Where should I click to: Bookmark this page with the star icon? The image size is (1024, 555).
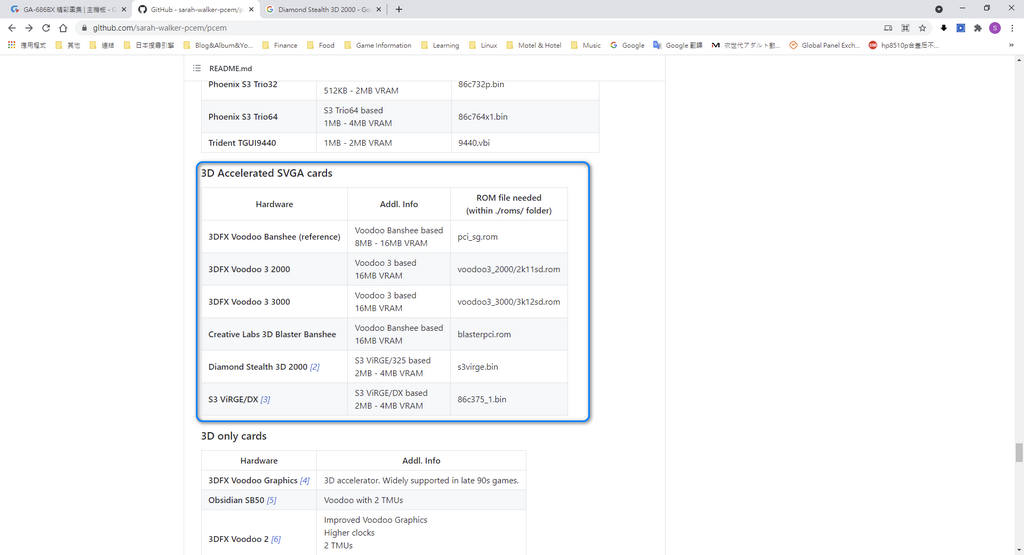[922, 28]
